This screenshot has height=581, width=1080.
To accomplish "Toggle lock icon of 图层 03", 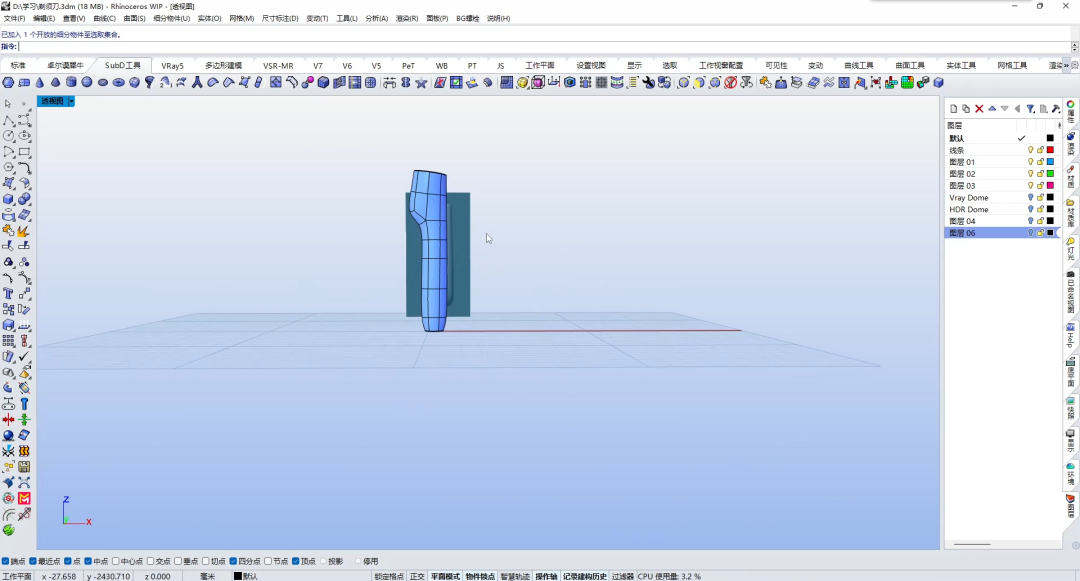I will (x=1040, y=185).
